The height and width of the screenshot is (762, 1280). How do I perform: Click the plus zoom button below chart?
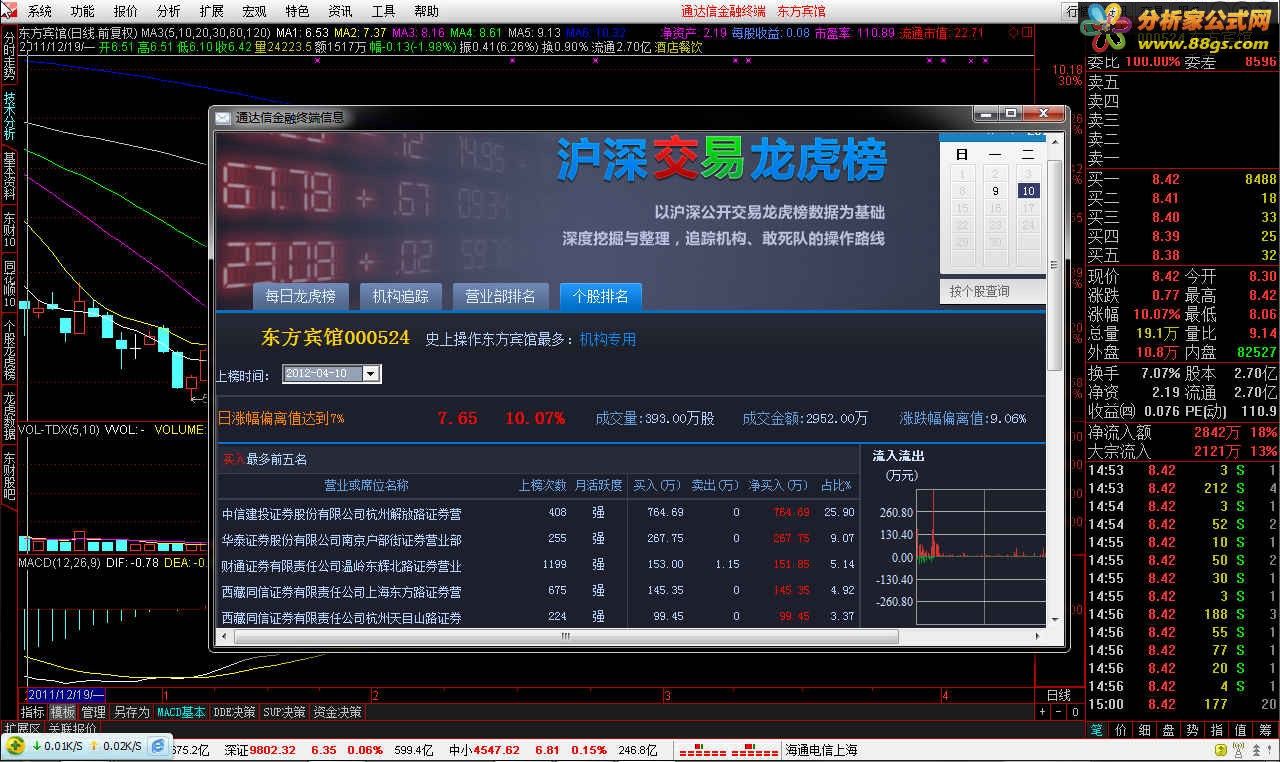coord(1042,712)
